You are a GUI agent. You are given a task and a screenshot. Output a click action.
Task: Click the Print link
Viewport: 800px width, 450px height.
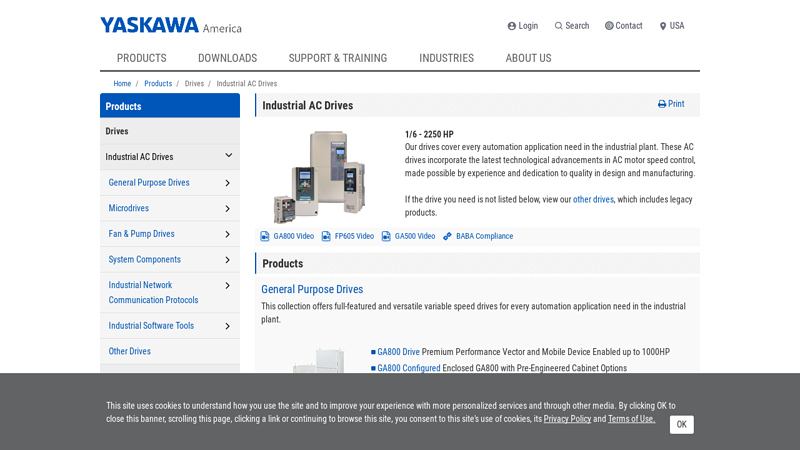pos(676,104)
